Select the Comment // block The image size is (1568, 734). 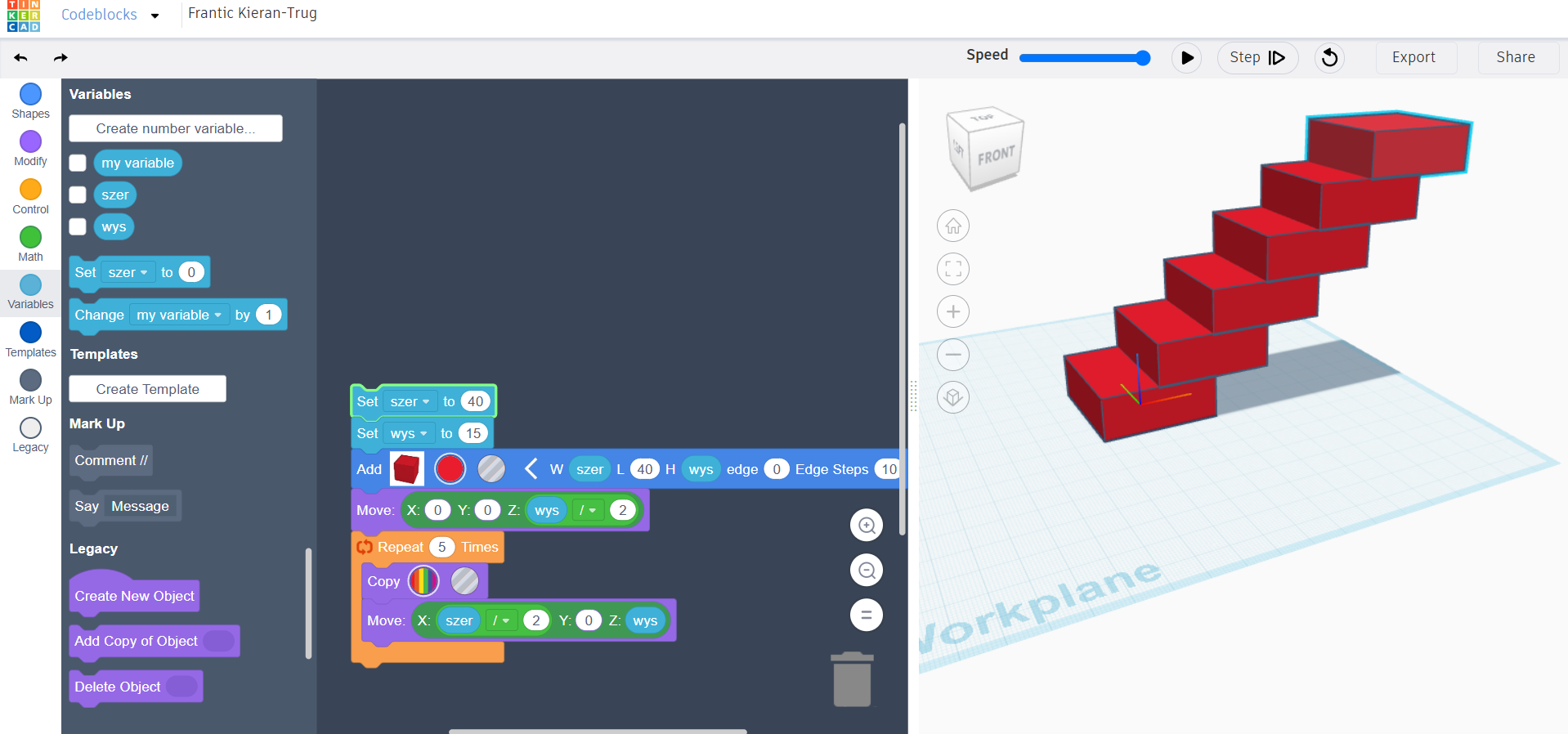(x=111, y=460)
